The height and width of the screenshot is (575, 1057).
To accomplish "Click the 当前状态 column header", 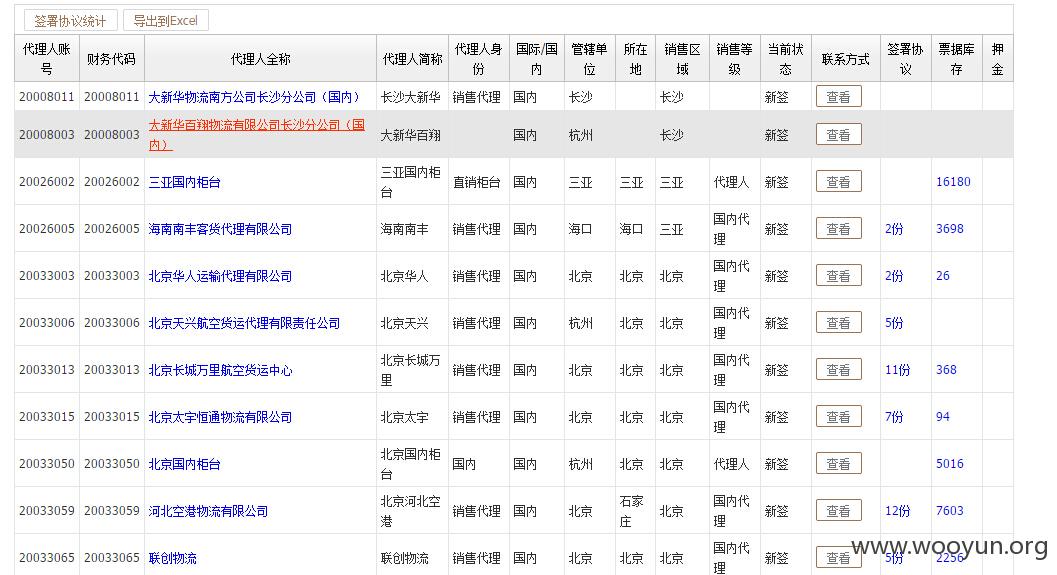I will pyautogui.click(x=785, y=59).
